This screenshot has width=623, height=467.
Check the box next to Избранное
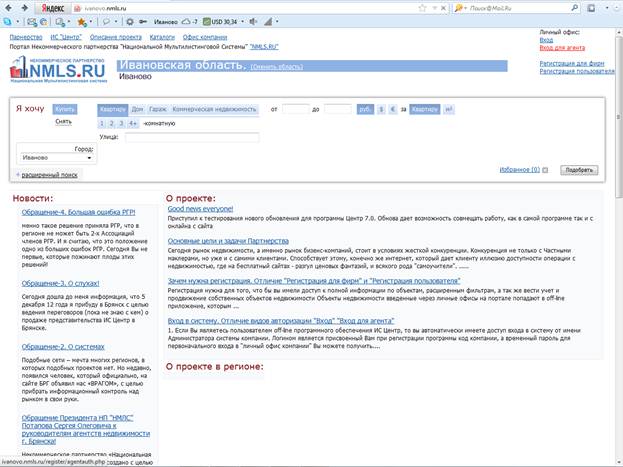click(x=545, y=170)
